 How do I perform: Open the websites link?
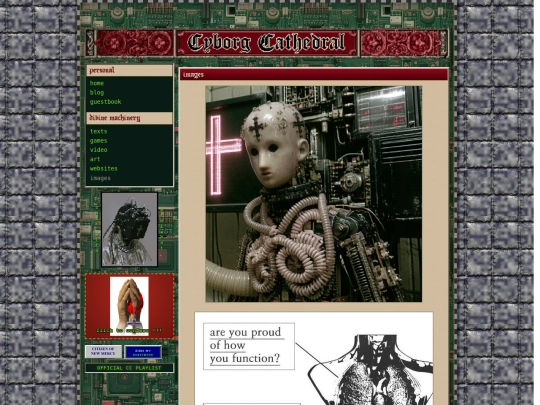click(x=104, y=169)
